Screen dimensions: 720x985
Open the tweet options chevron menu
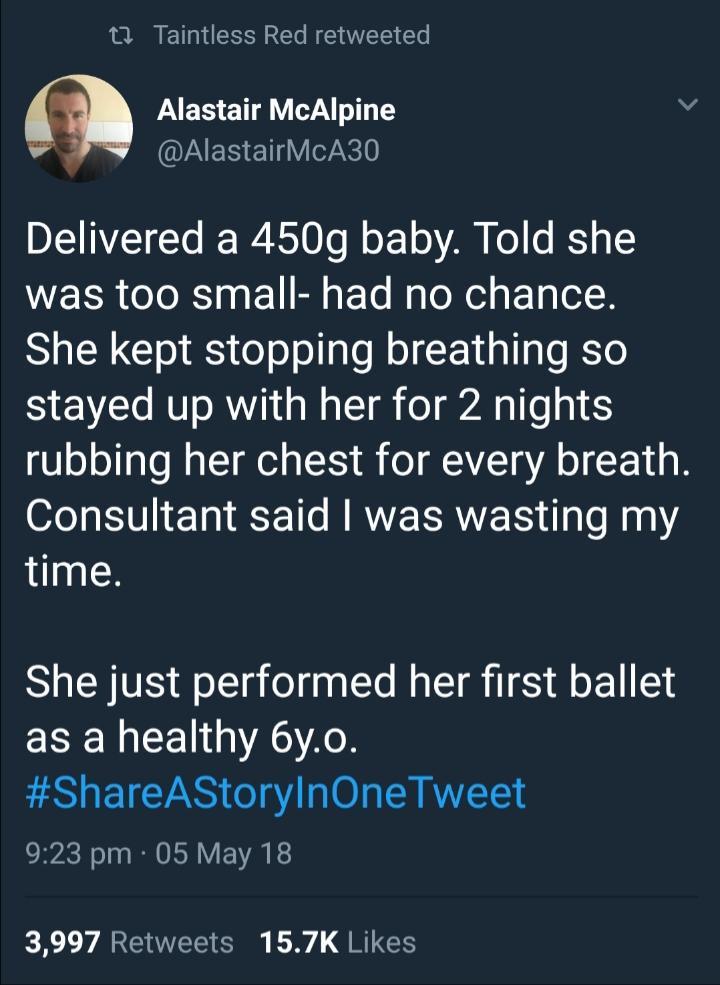click(x=686, y=104)
